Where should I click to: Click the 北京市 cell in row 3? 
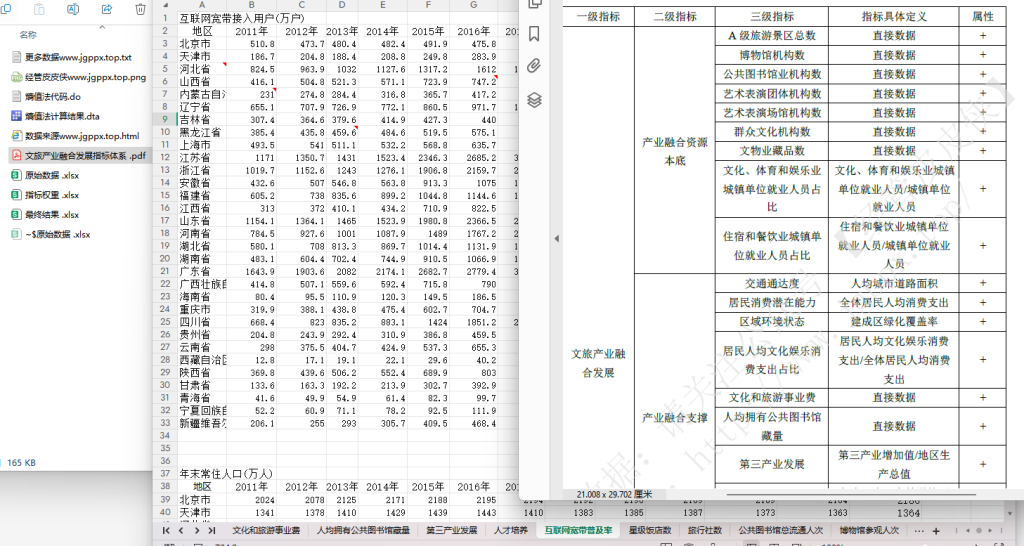202,44
